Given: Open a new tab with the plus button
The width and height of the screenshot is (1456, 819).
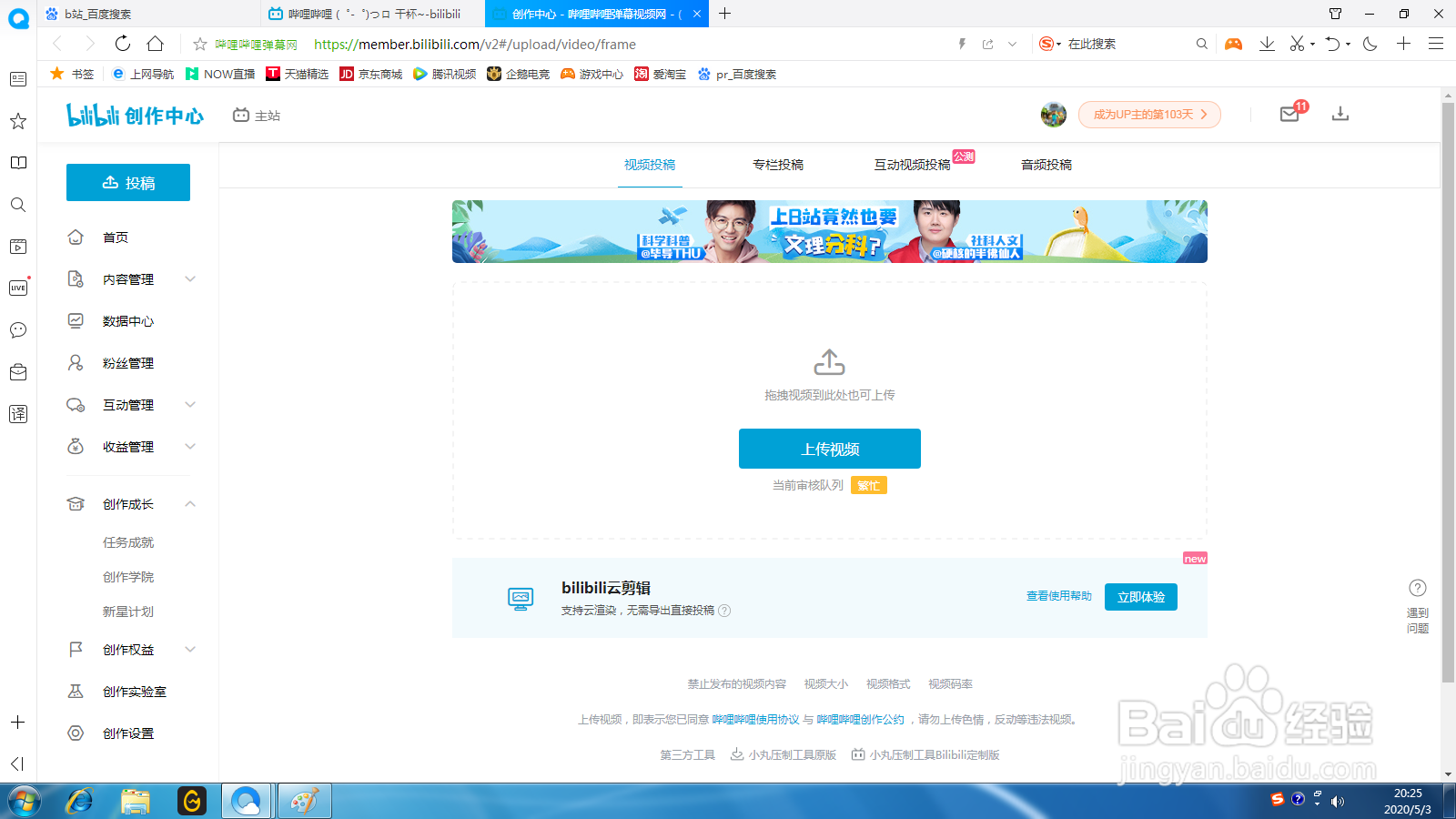Looking at the screenshot, I should (724, 14).
